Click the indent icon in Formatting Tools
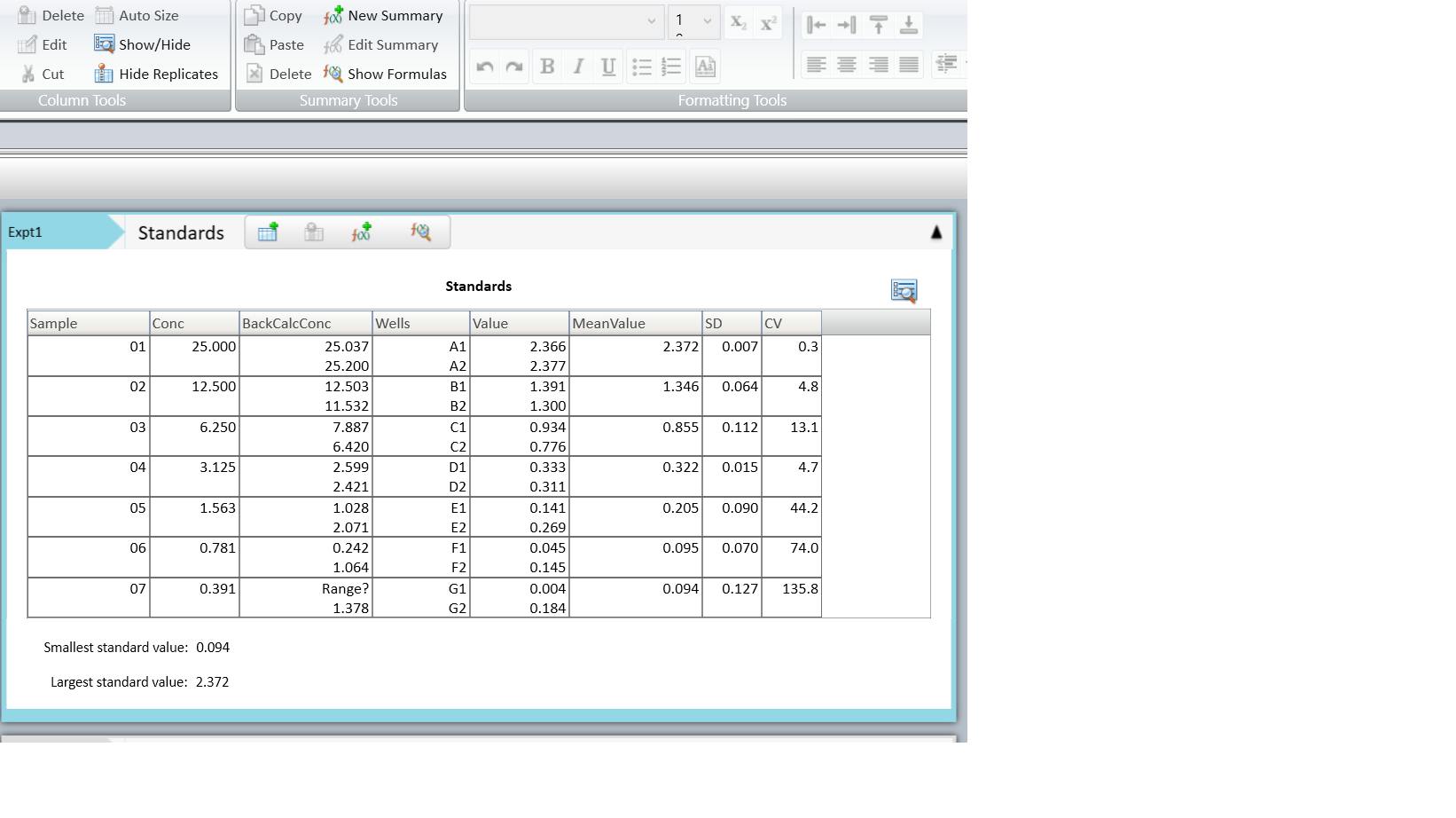The width and height of the screenshot is (1456, 818). [x=946, y=64]
